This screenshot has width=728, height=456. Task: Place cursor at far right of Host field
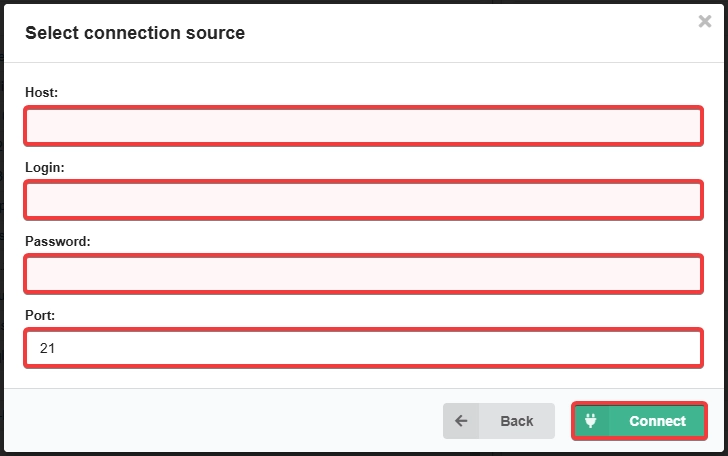692,126
